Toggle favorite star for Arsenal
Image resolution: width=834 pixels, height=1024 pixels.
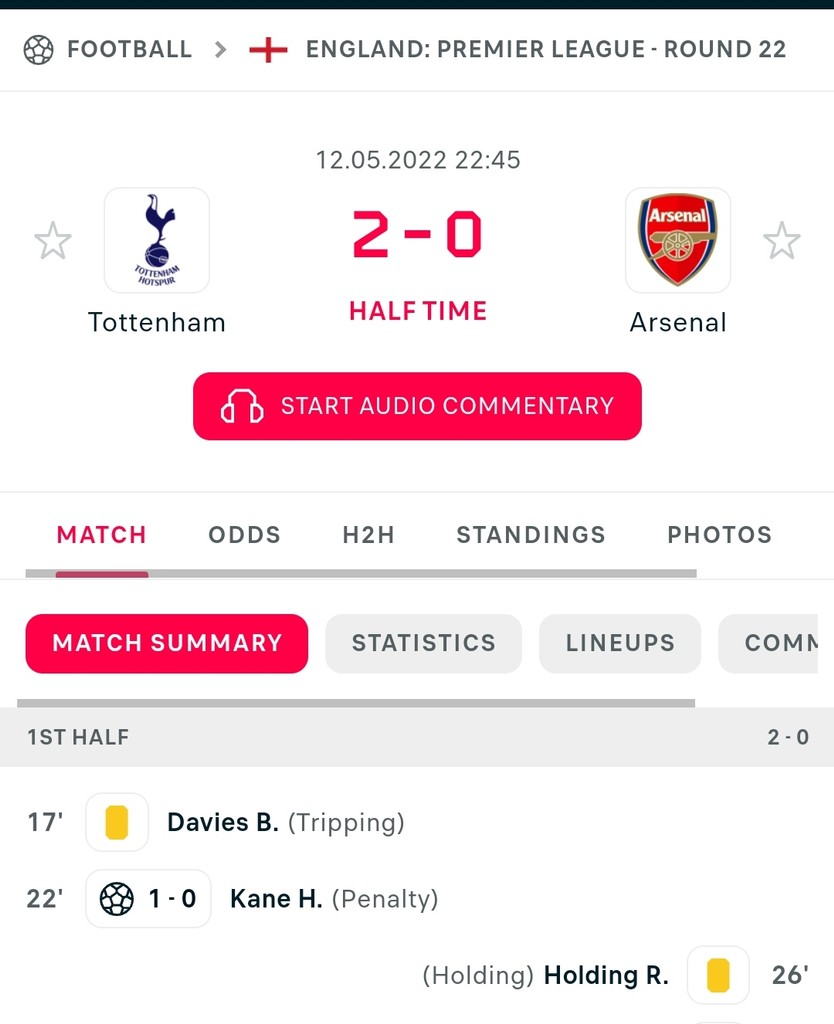[782, 241]
